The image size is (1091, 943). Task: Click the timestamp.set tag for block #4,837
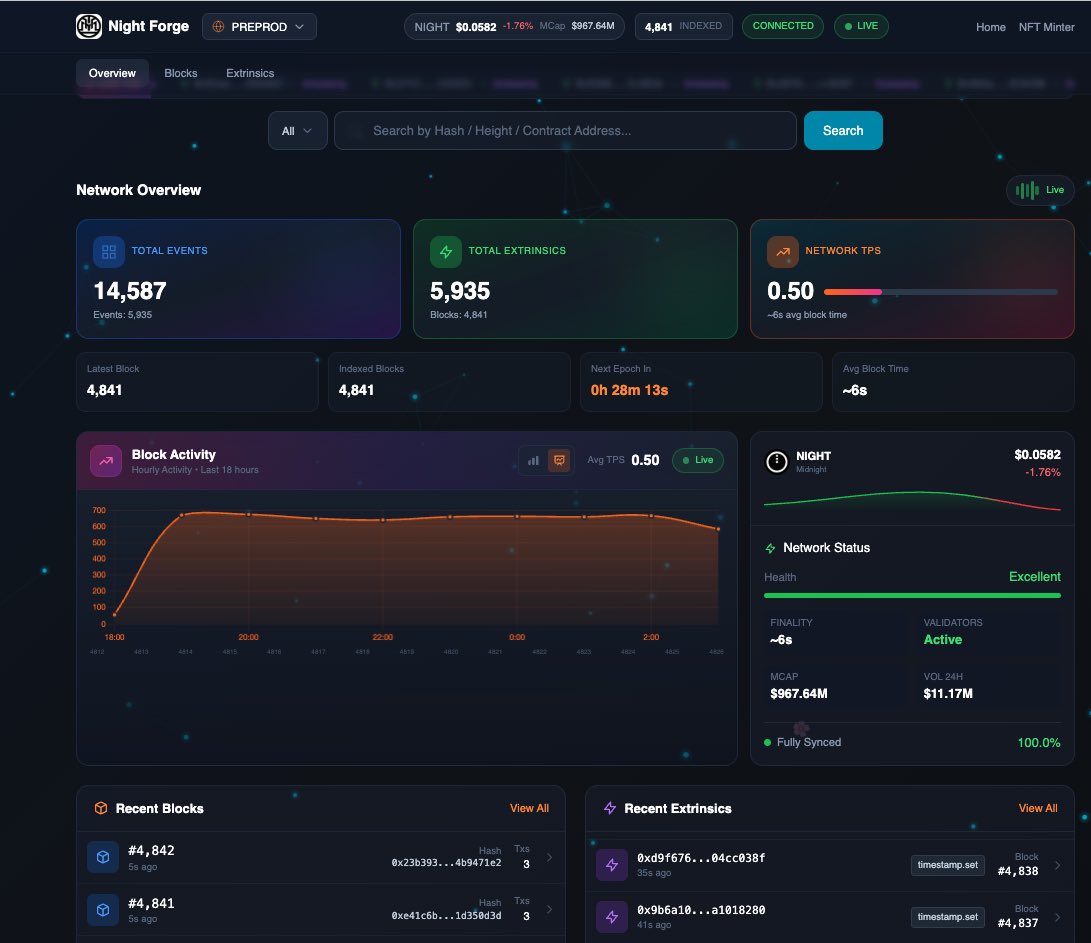point(947,917)
